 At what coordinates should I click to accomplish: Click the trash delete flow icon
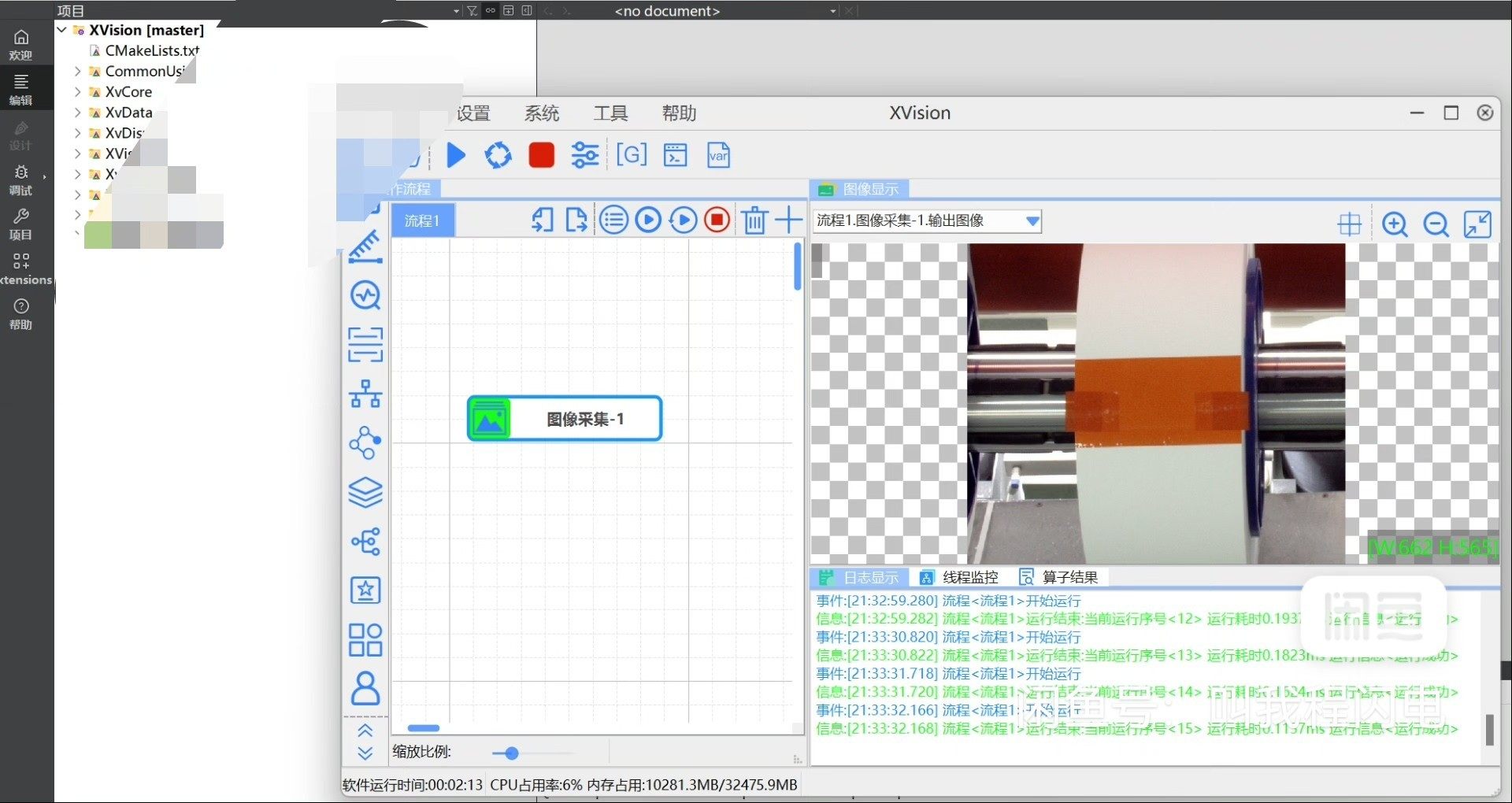tap(754, 220)
